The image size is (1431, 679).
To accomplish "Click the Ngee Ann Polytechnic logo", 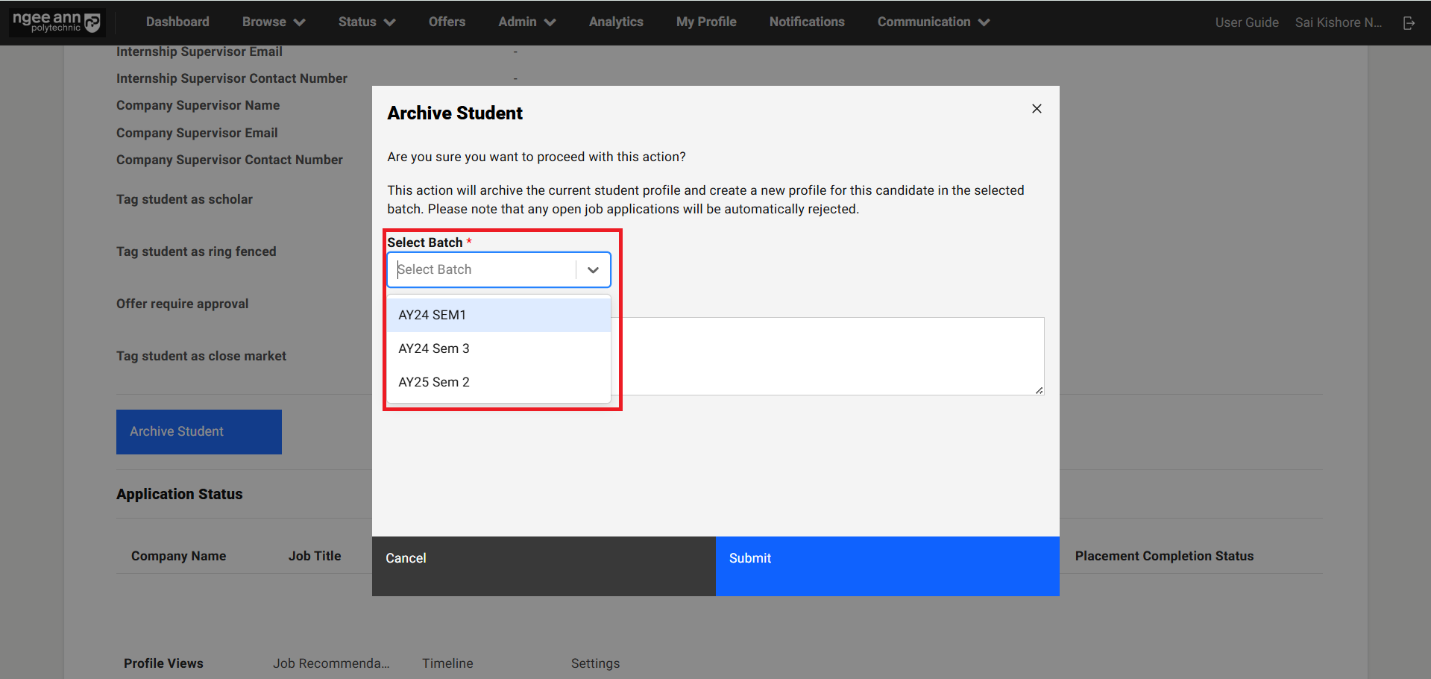I will point(56,21).
